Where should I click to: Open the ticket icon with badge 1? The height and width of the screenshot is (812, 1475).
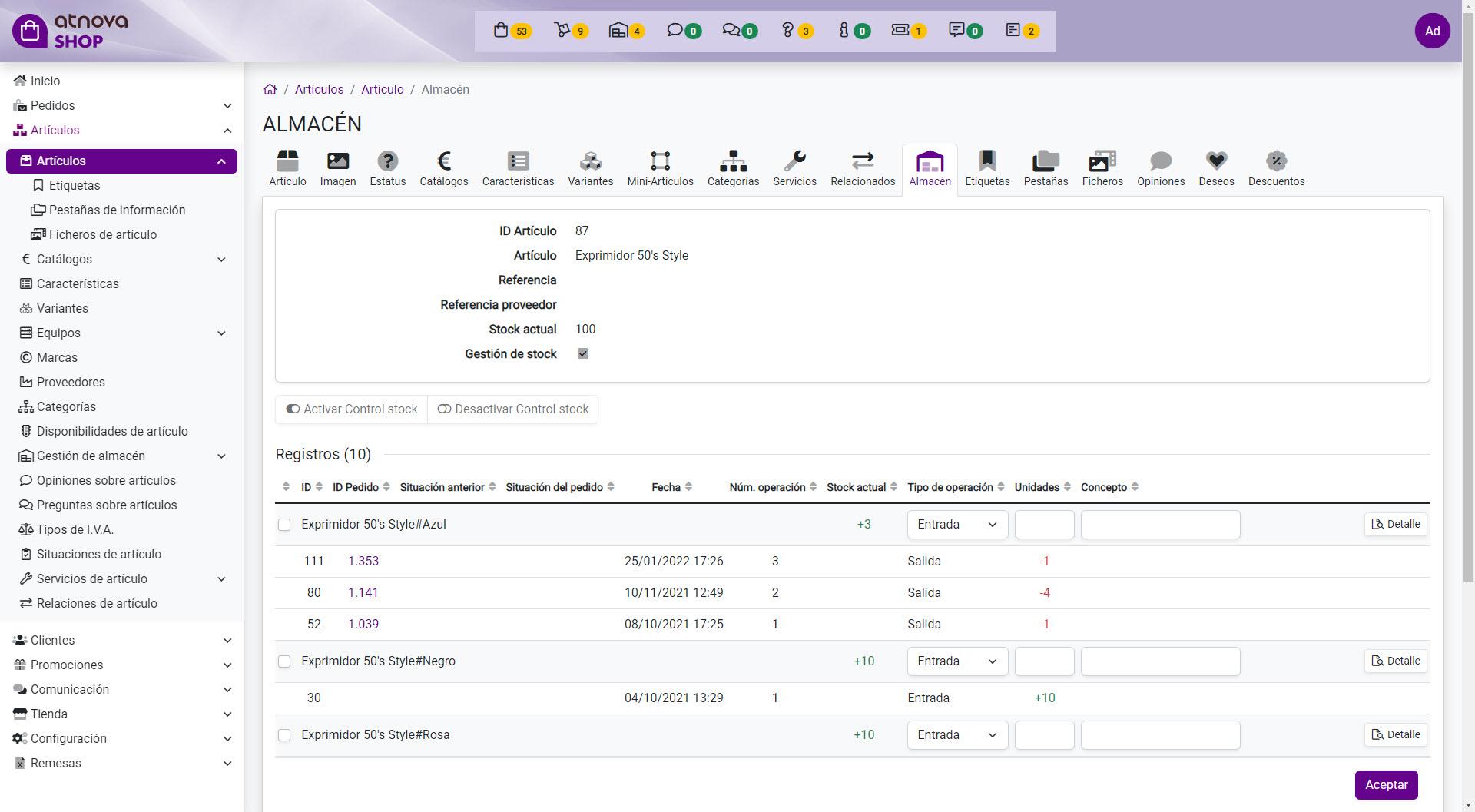[909, 31]
